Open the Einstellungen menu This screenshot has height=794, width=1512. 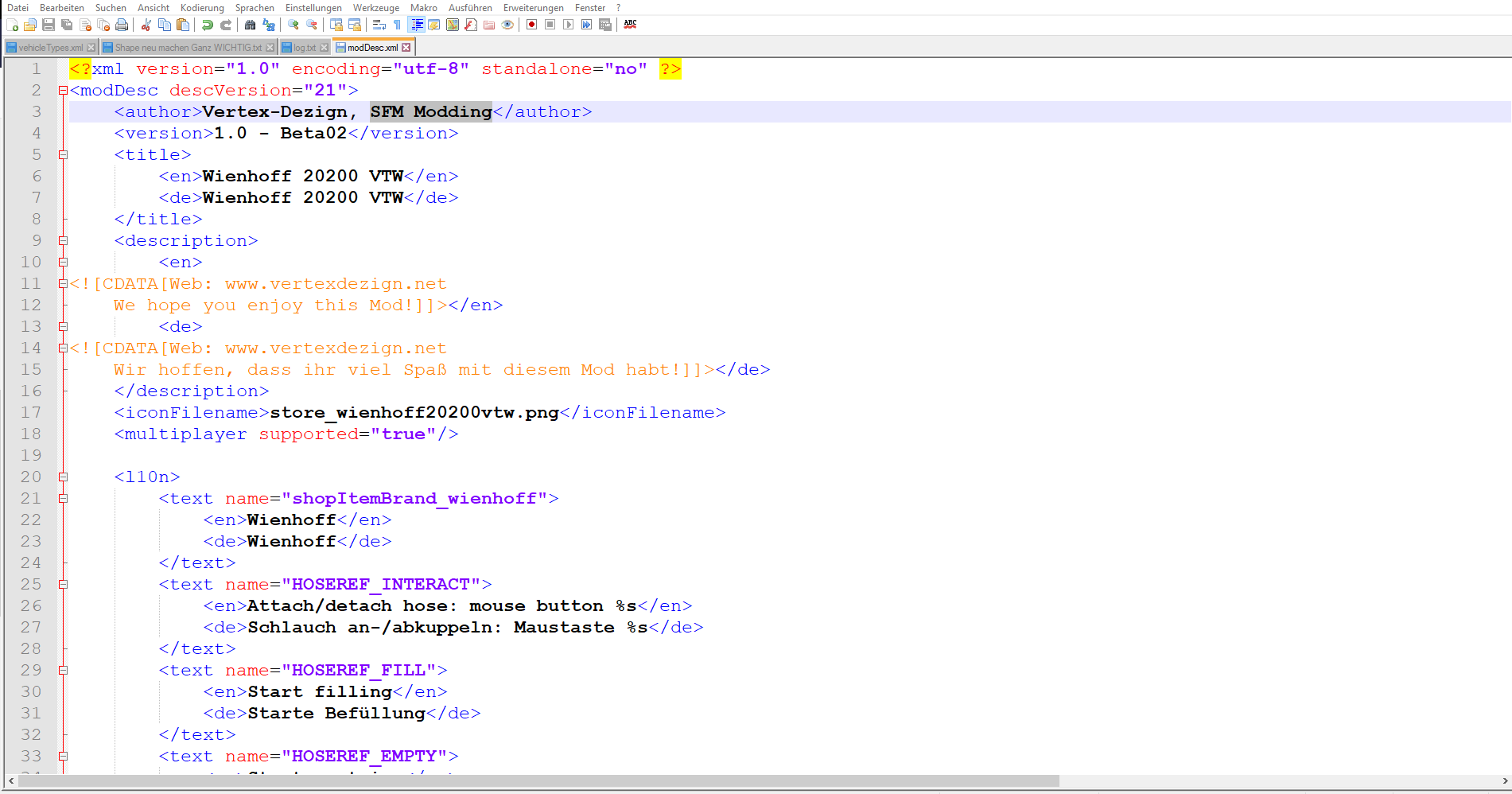(313, 8)
